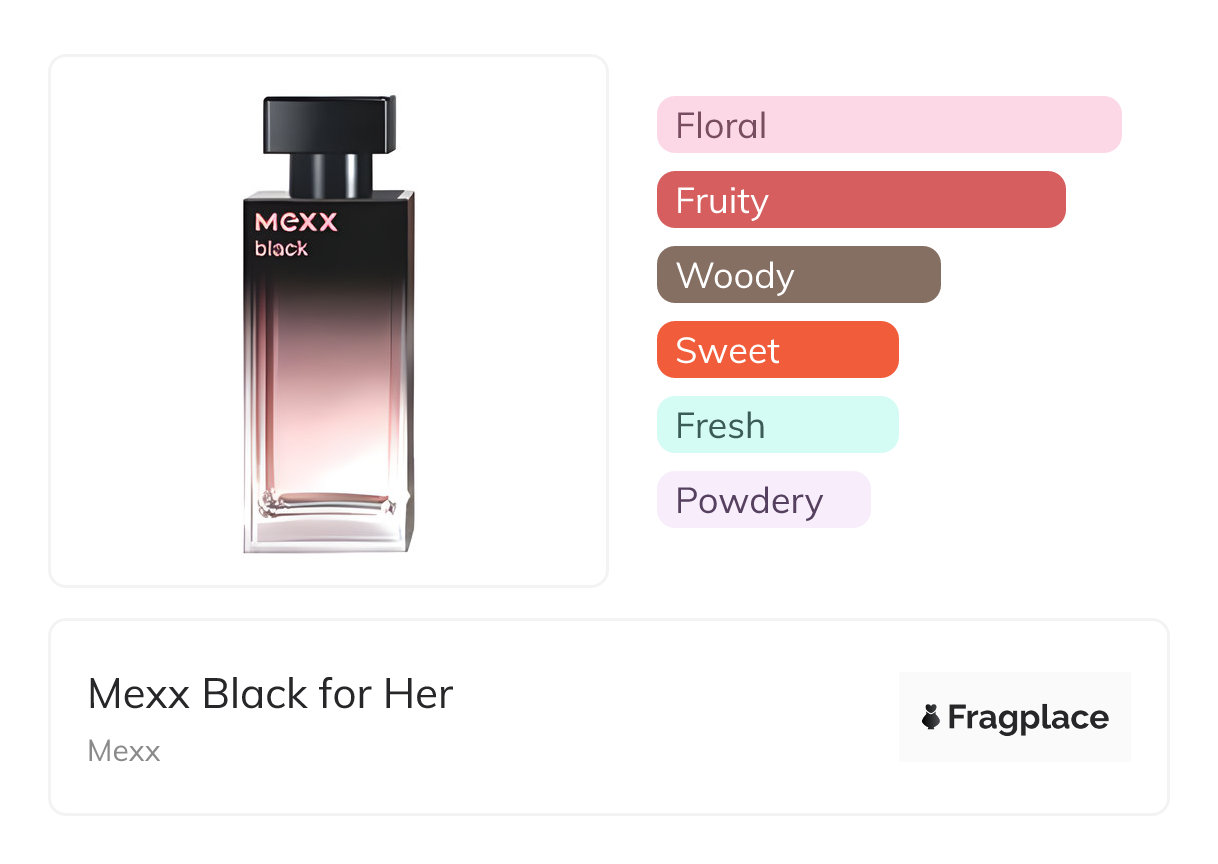Image resolution: width=1218 pixels, height=864 pixels.
Task: Choose the brown Woody accord bar
Action: pyautogui.click(x=798, y=275)
